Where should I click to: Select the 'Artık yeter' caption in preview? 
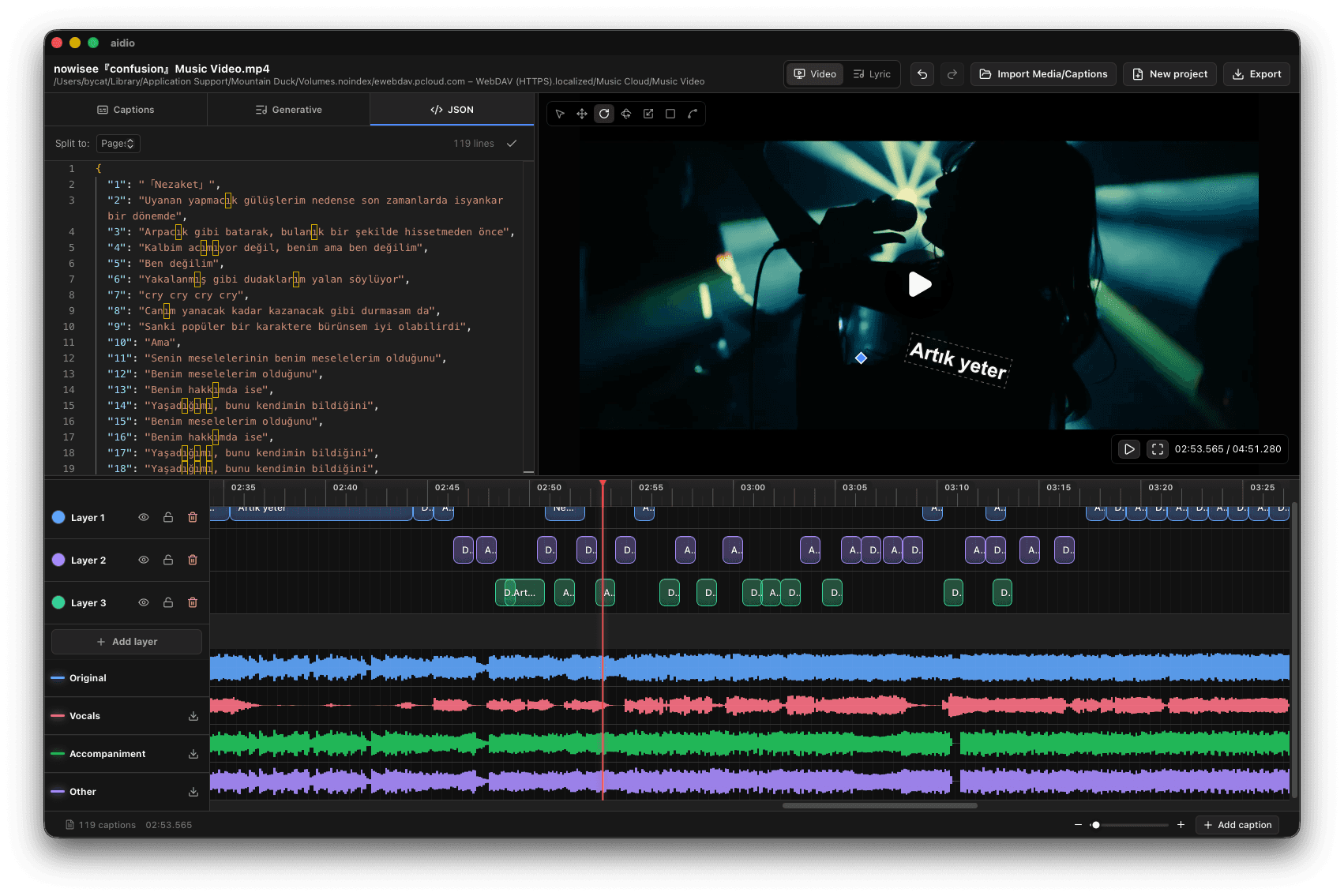pos(958,361)
